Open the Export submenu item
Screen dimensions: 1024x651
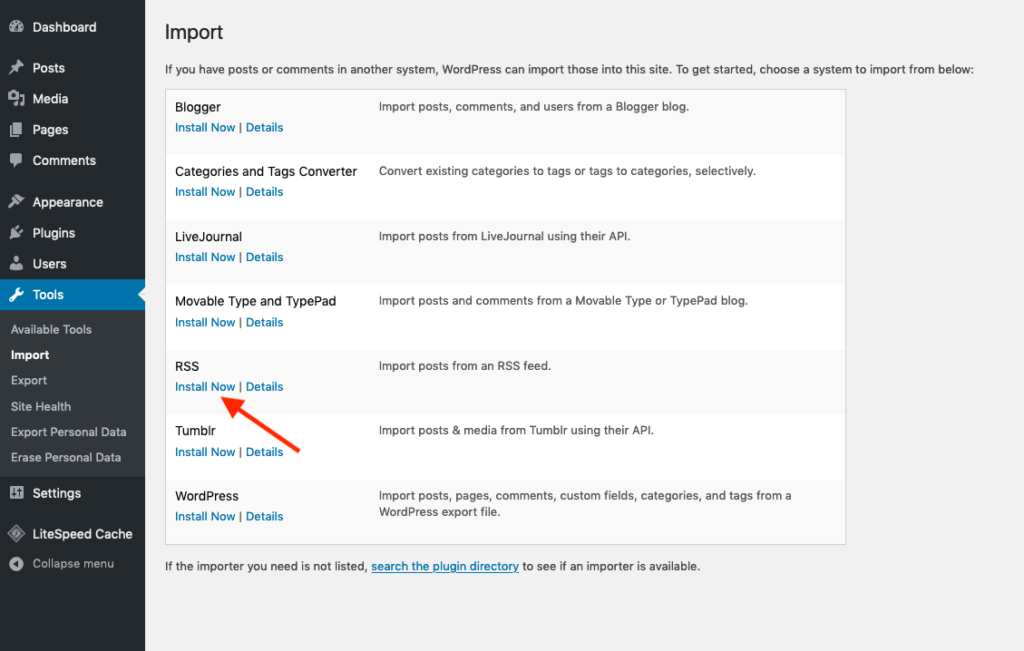coord(29,380)
